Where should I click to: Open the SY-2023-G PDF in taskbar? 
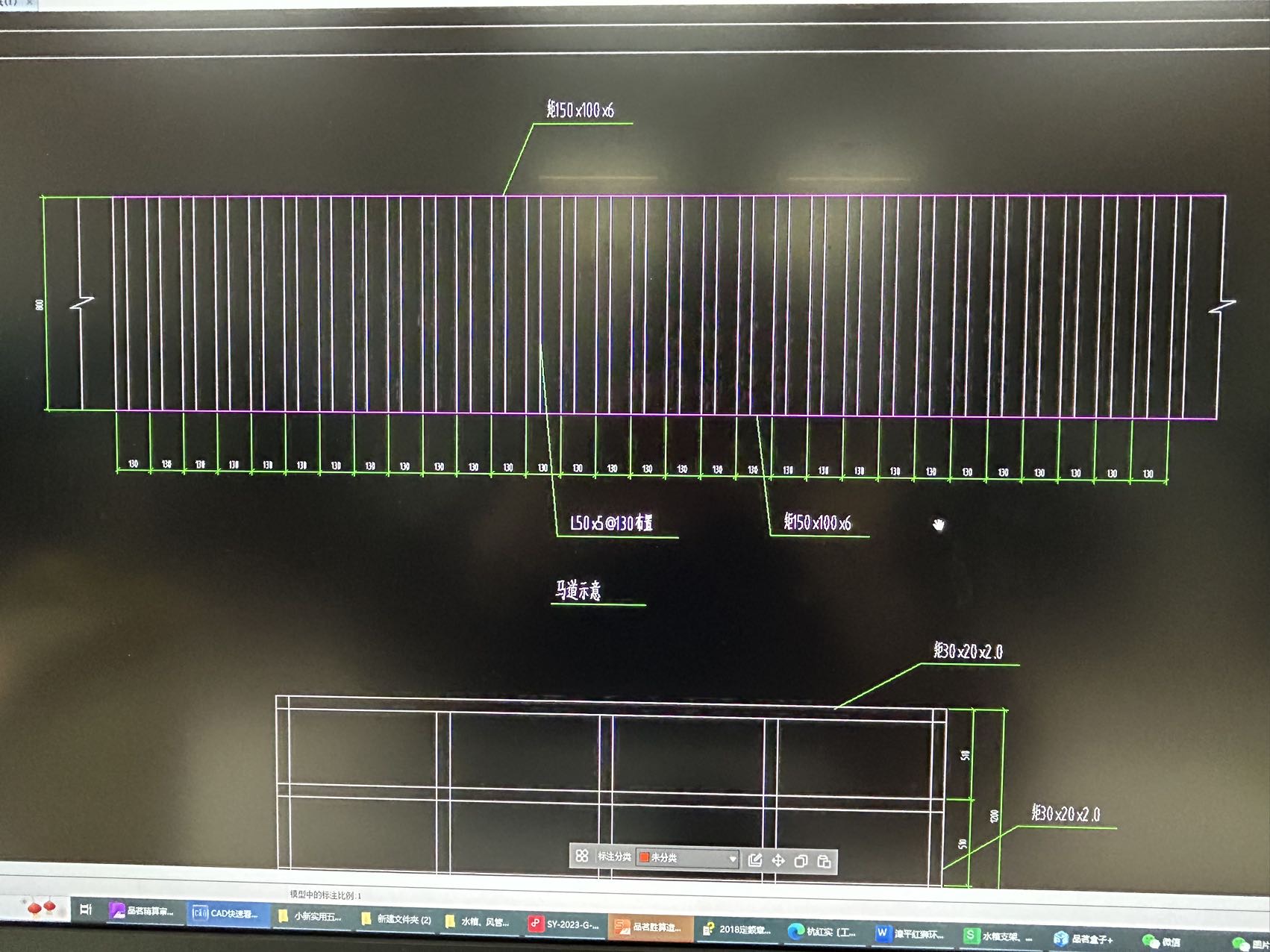[x=564, y=924]
